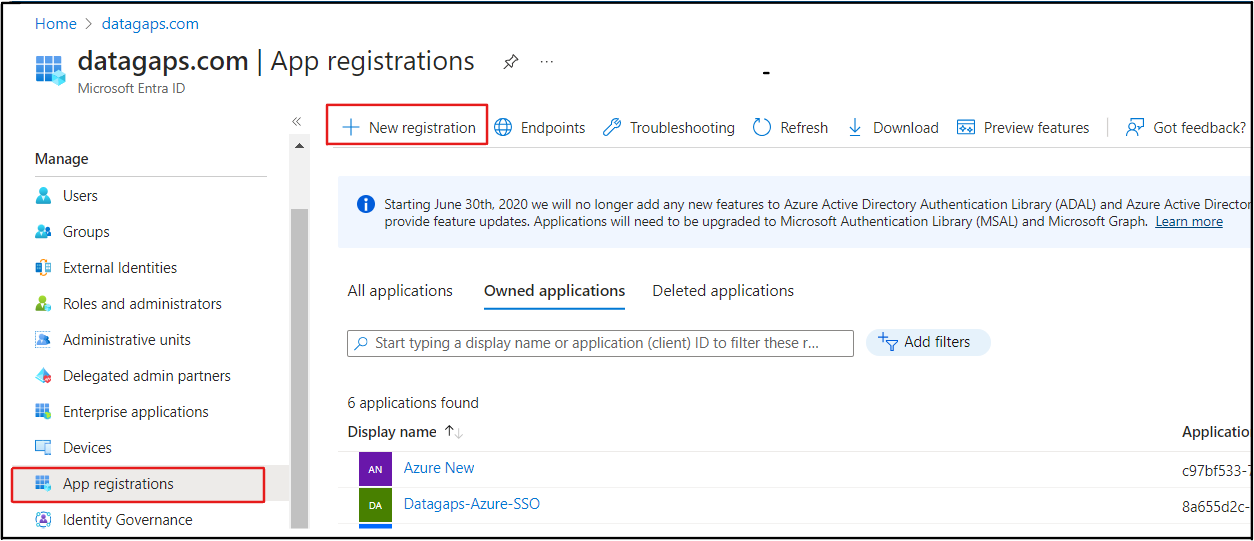Click the Roles and administrators icon
1254x541 pixels.
(43, 304)
